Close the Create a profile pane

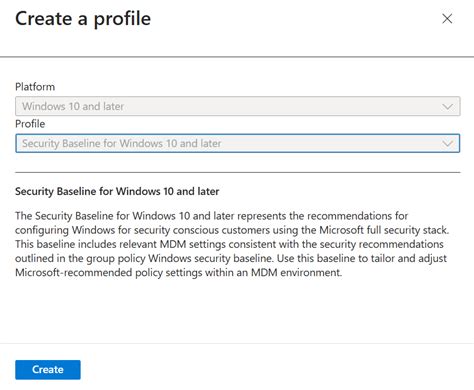pyautogui.click(x=447, y=19)
